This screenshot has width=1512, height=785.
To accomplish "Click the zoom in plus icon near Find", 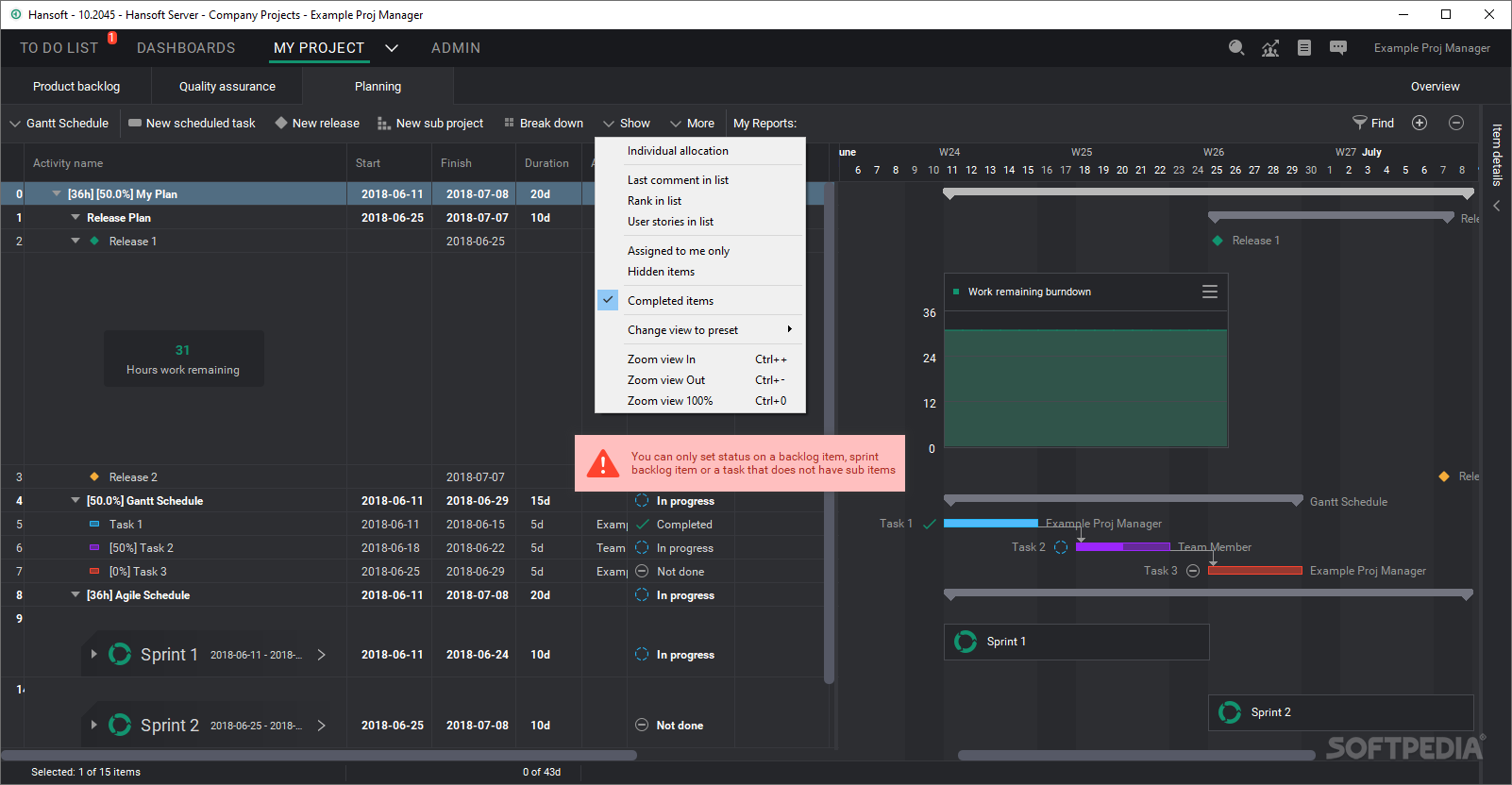I will 1420,123.
